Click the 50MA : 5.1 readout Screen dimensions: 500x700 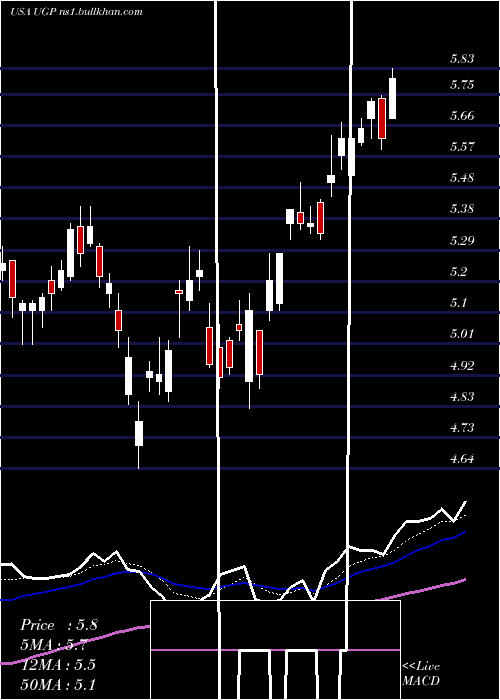point(58,684)
